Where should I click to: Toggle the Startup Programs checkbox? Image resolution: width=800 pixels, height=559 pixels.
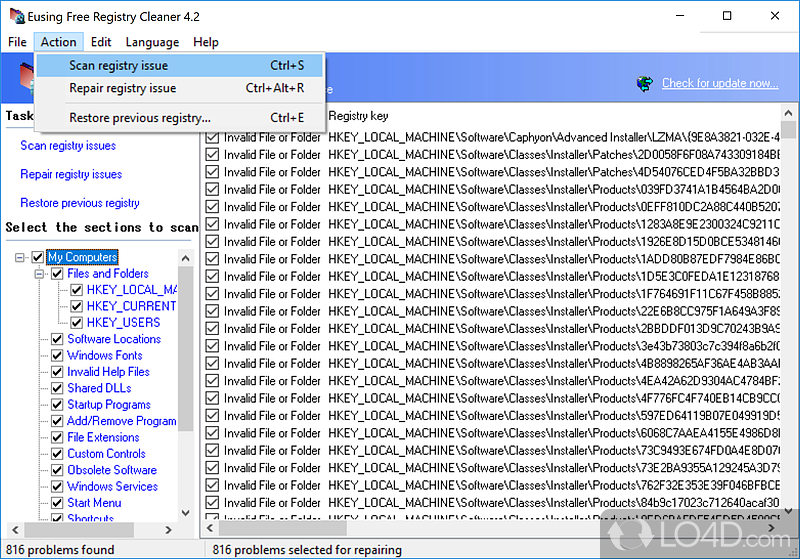click(58, 404)
